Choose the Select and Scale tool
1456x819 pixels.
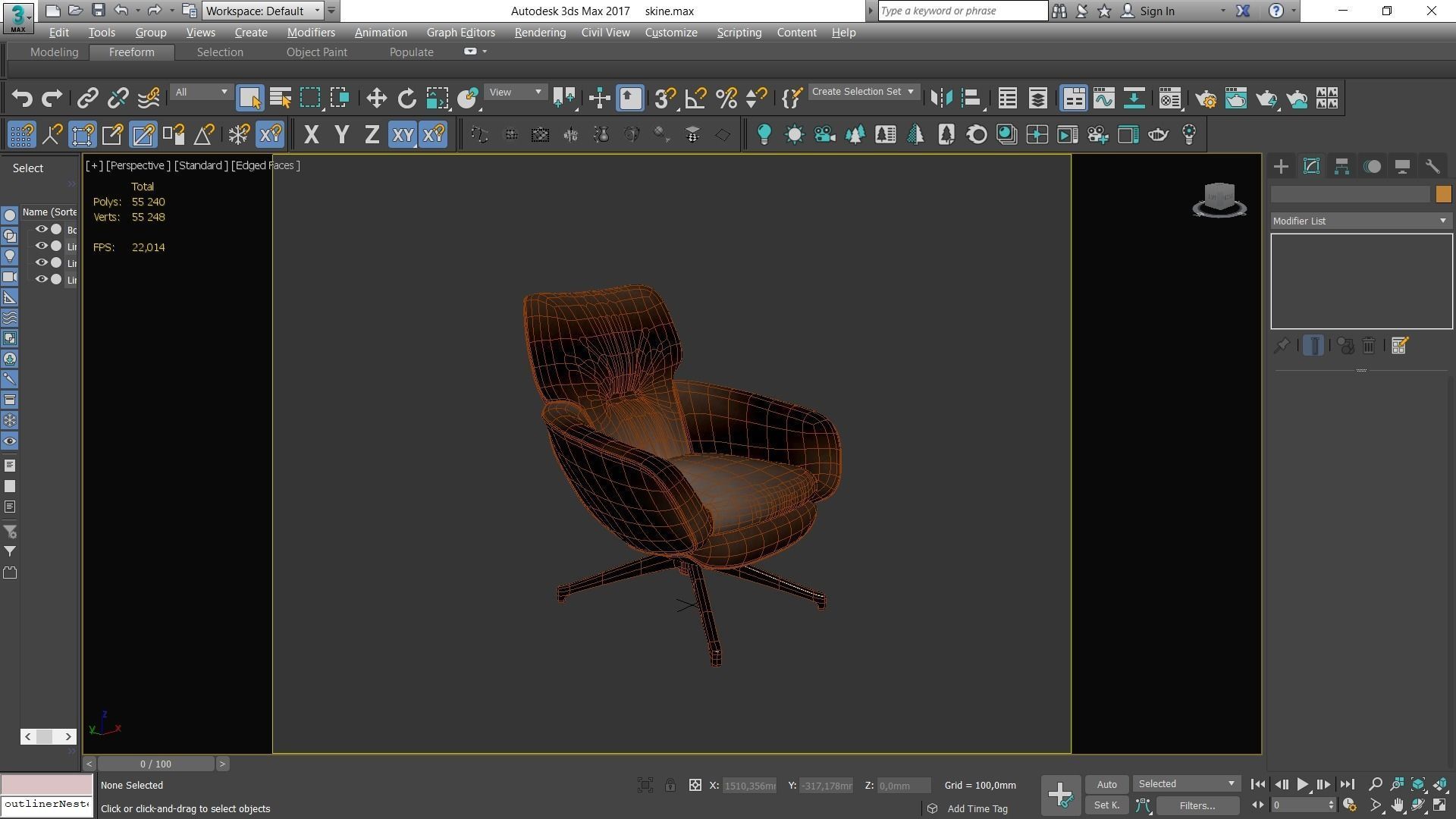coord(437,99)
